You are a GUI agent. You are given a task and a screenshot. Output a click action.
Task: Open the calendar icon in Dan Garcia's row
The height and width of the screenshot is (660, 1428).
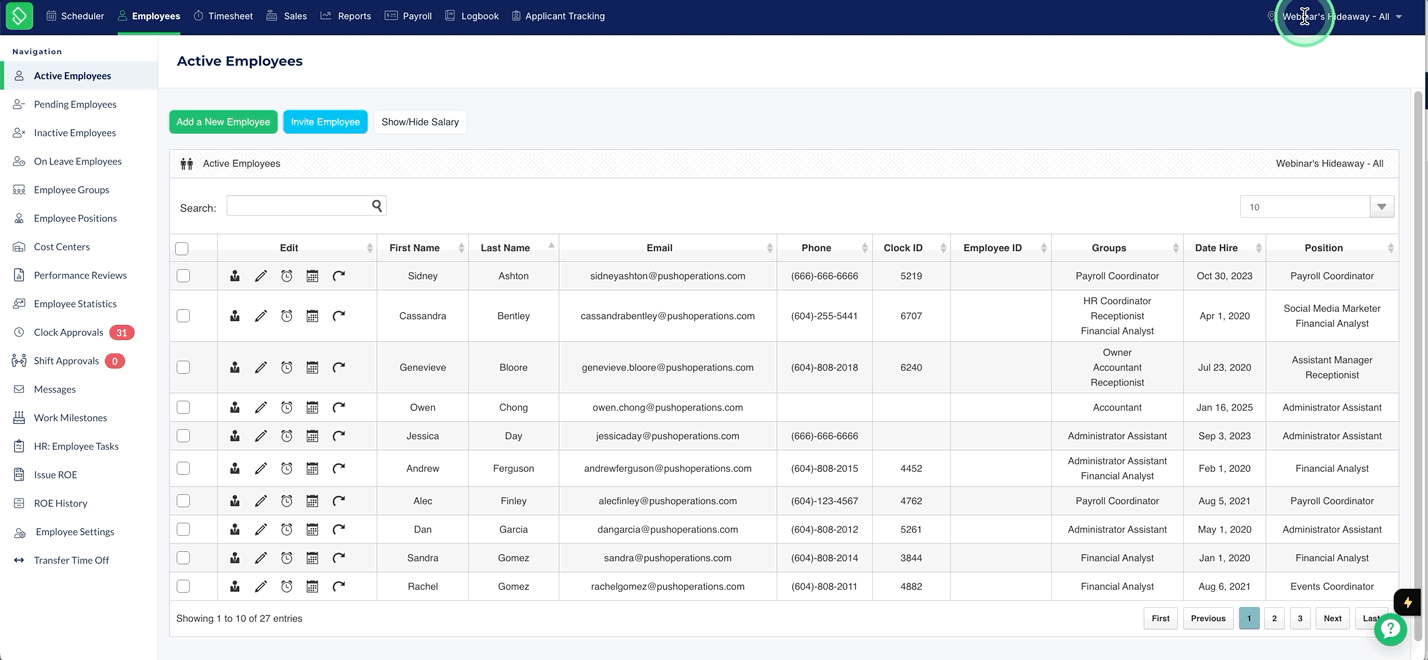tap(312, 530)
